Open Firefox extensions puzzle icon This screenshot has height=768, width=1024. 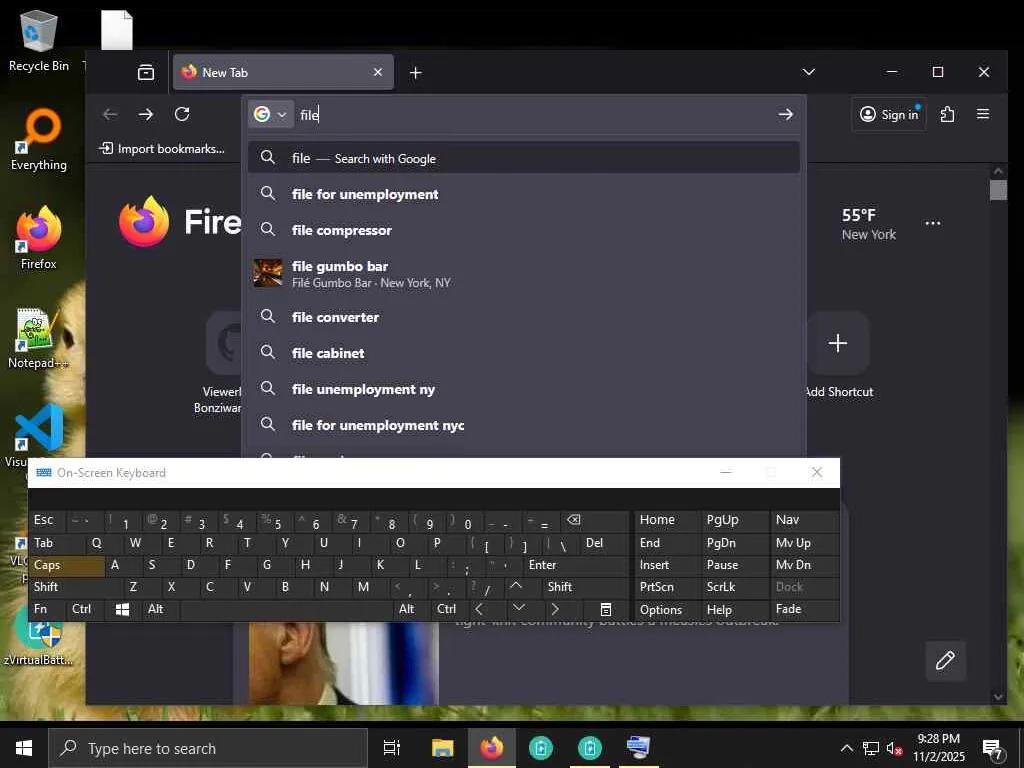click(x=947, y=114)
